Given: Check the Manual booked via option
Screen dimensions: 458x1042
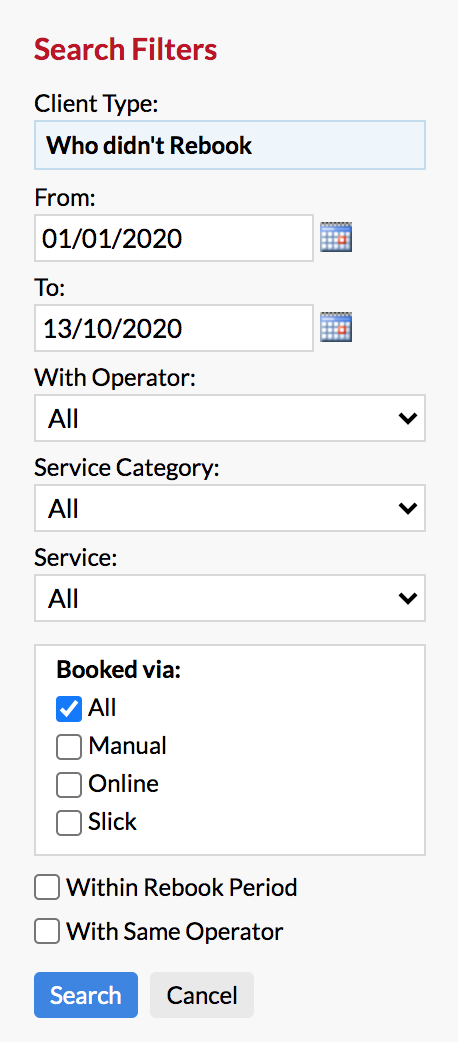Looking at the screenshot, I should point(69,746).
